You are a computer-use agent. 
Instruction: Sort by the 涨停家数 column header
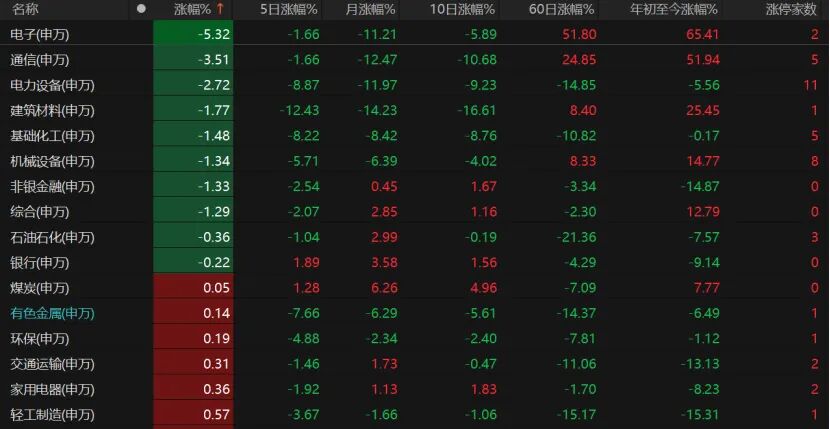(x=791, y=9)
